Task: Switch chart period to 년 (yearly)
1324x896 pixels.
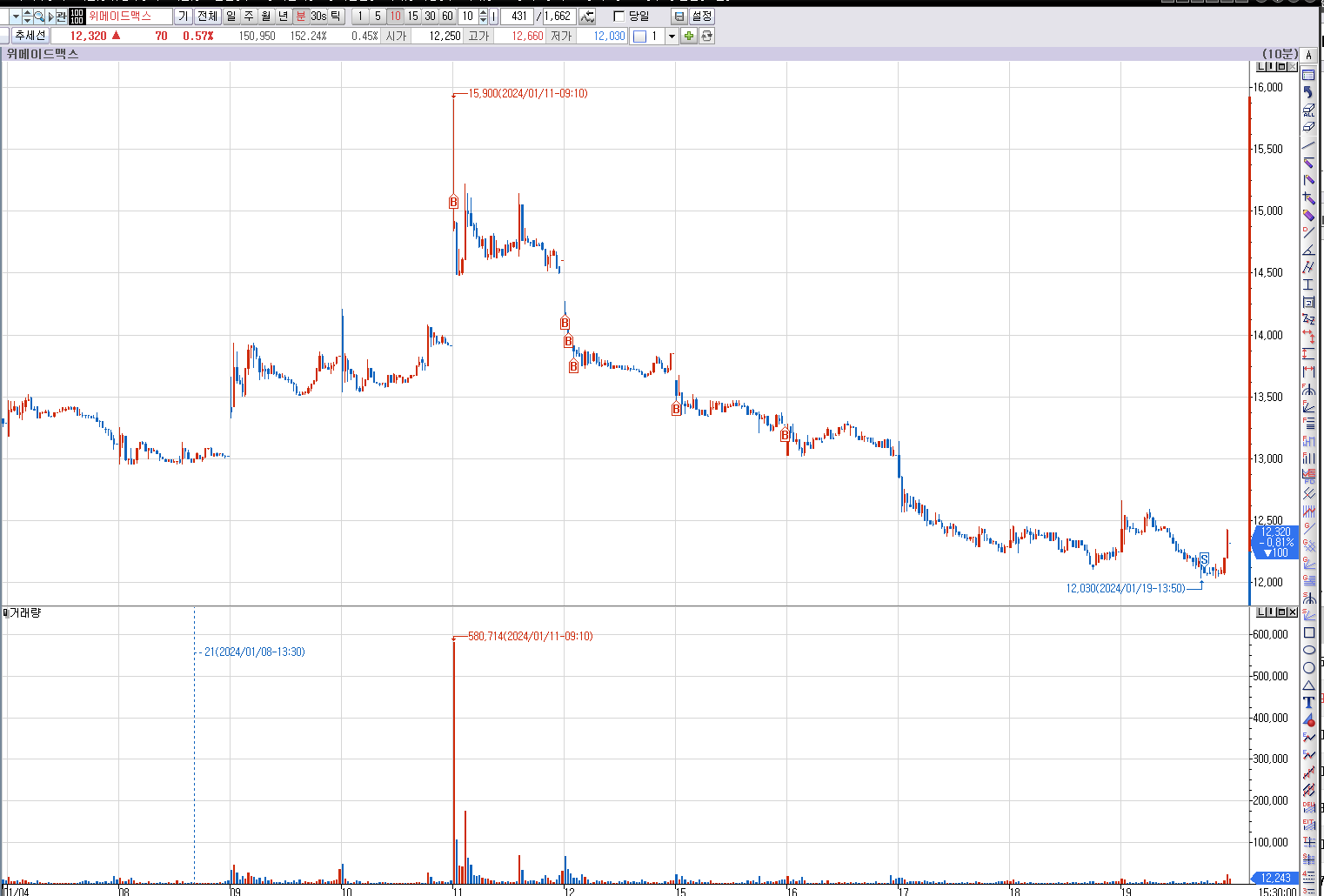Action: (284, 17)
